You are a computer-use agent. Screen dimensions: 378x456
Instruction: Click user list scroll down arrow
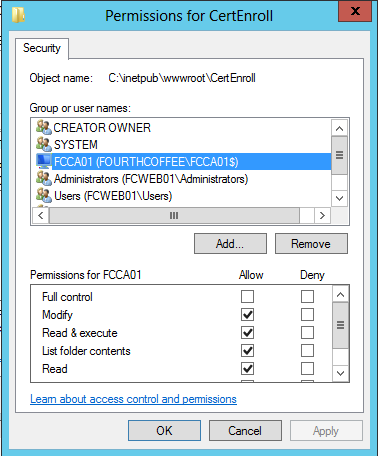pyautogui.click(x=340, y=198)
